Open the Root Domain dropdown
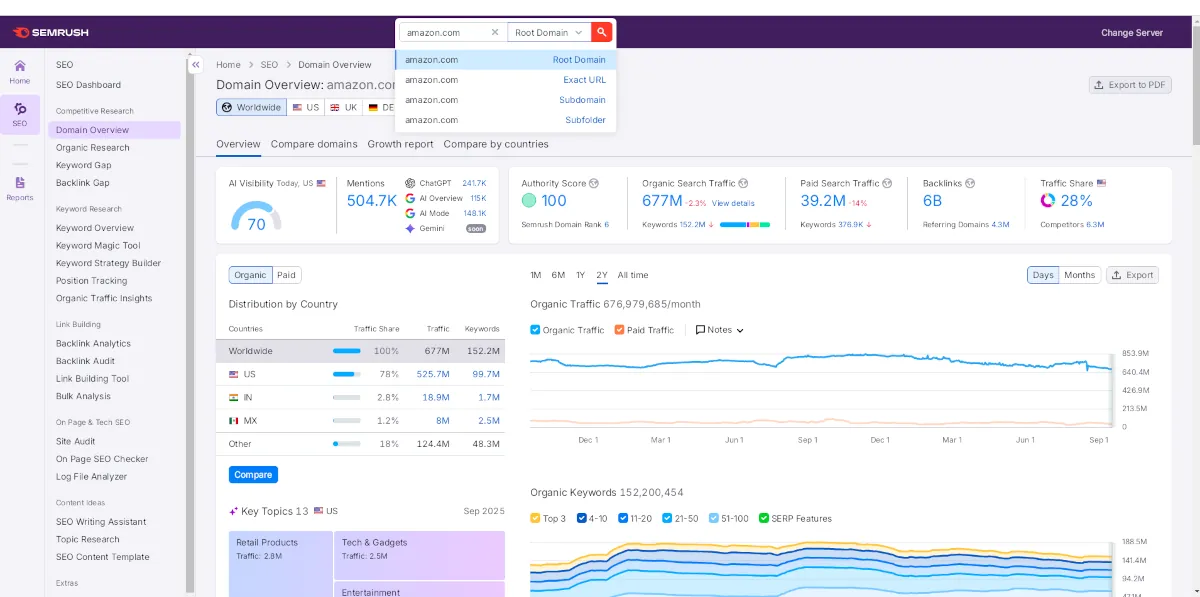Viewport: 1200px width, 597px height. pos(548,32)
